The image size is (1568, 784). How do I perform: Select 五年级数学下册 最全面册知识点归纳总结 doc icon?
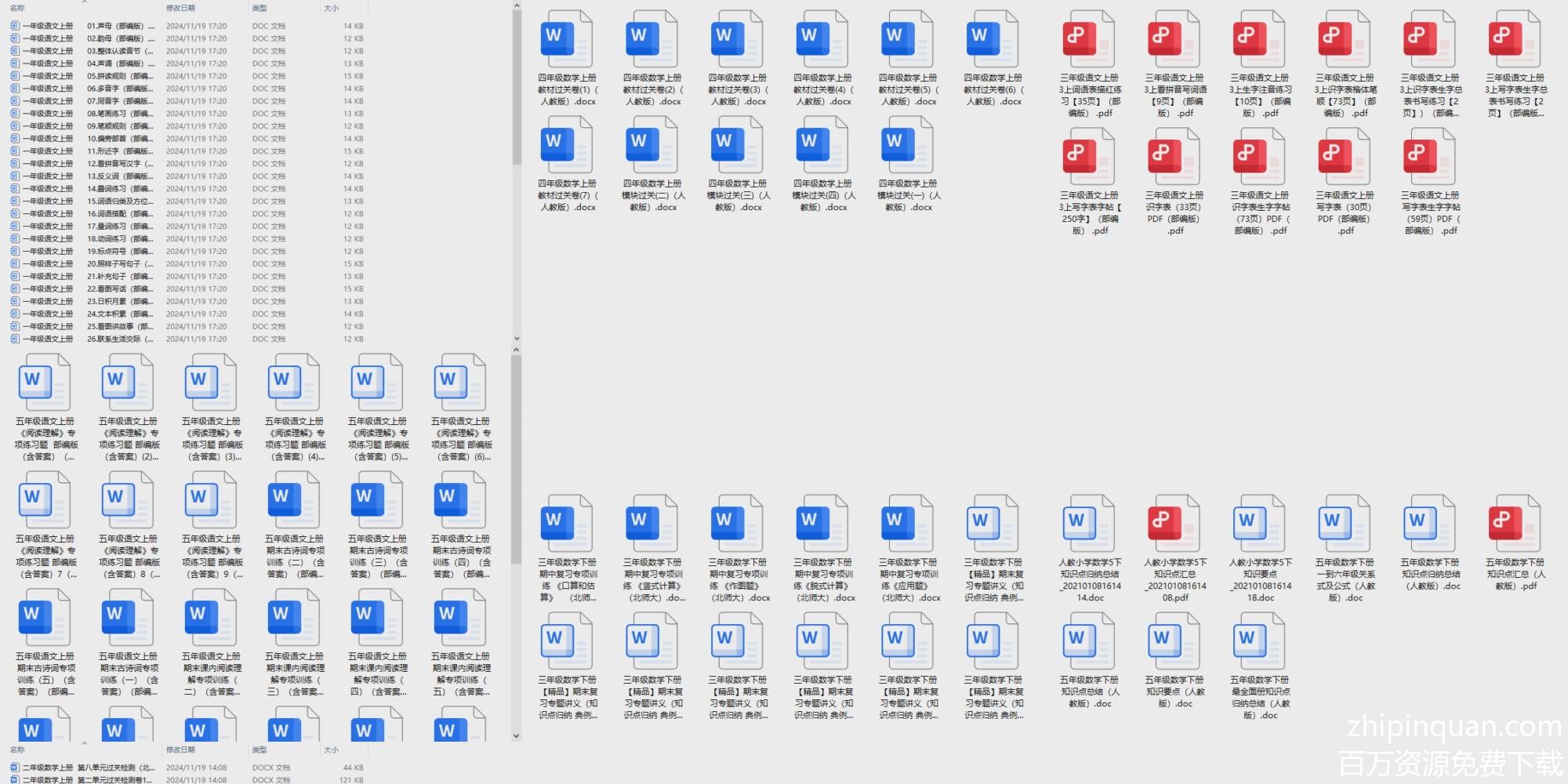point(1258,642)
